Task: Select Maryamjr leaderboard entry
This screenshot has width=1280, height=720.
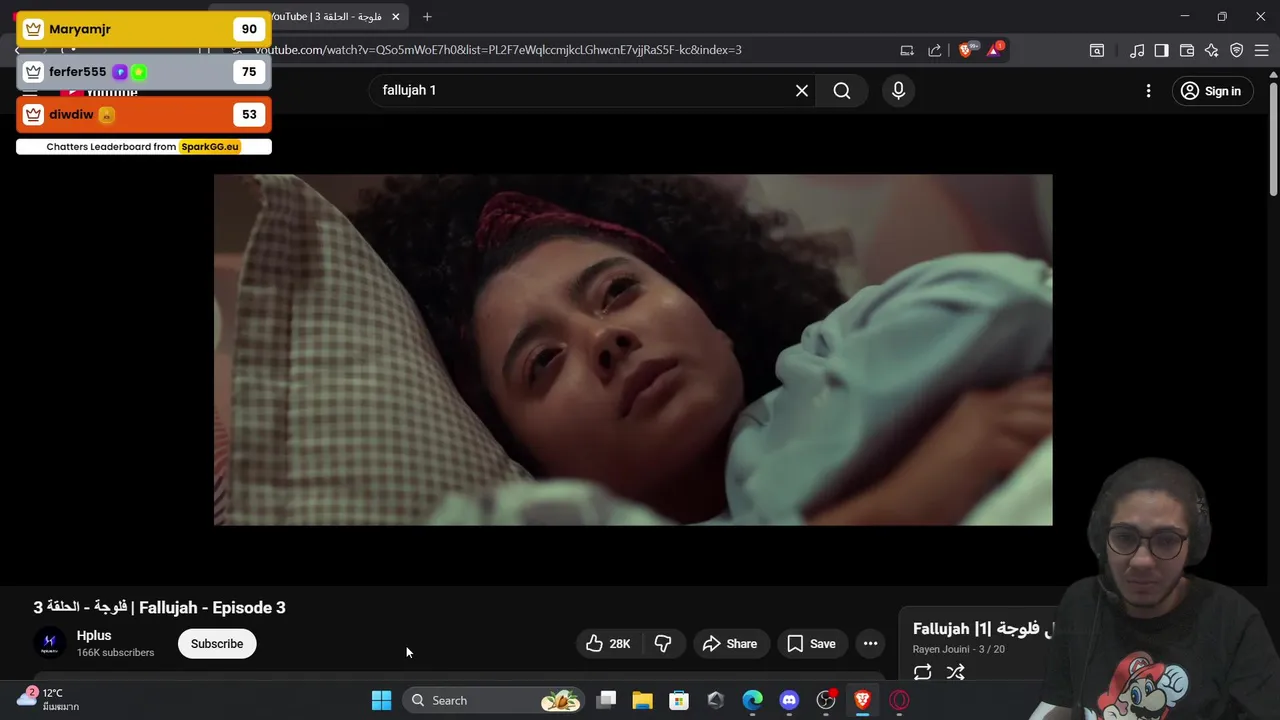Action: tap(143, 29)
